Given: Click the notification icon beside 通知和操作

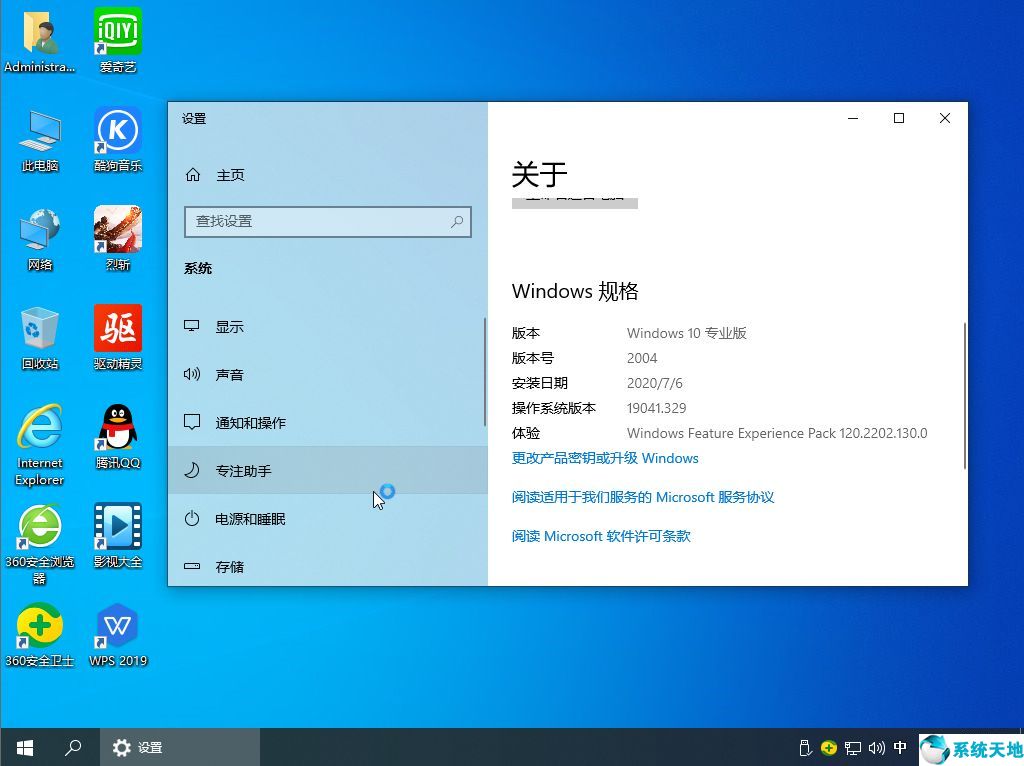Looking at the screenshot, I should coord(191,422).
